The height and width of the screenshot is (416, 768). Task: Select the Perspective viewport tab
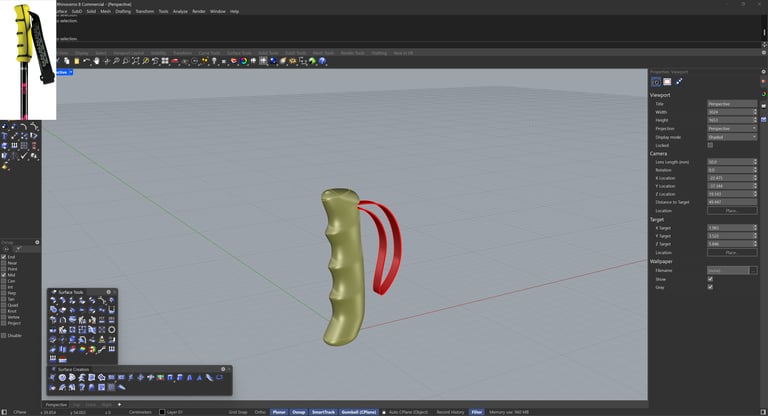pyautogui.click(x=56, y=405)
